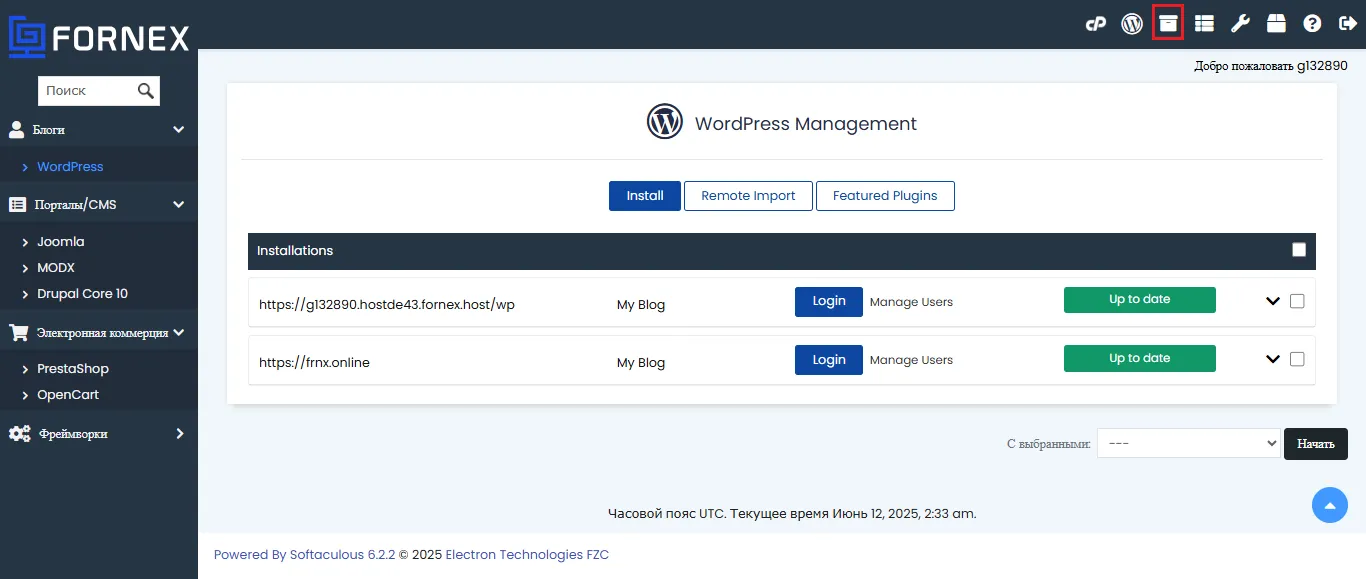Click the Install button
Image resolution: width=1366 pixels, height=579 pixels.
pyautogui.click(x=645, y=196)
